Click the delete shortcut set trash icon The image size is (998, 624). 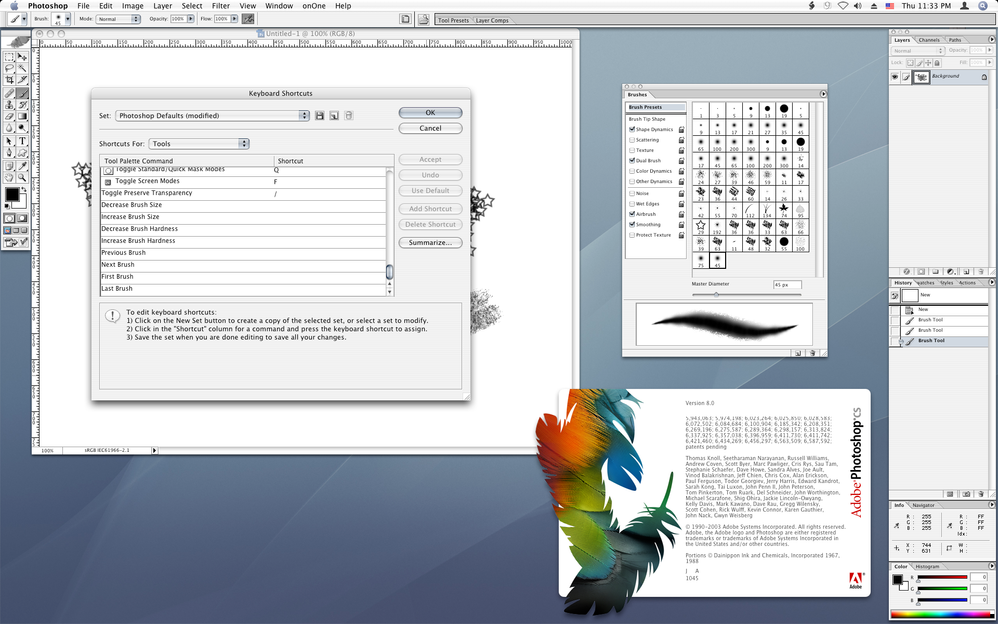[348, 115]
